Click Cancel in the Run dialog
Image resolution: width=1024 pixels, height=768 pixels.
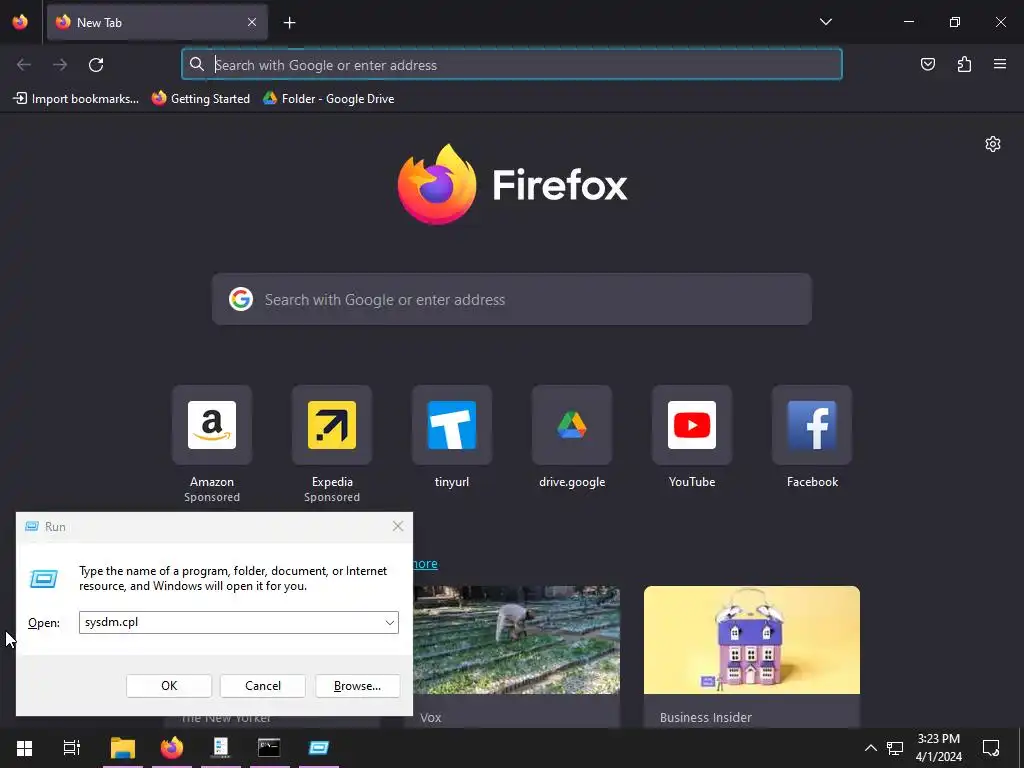(x=263, y=686)
